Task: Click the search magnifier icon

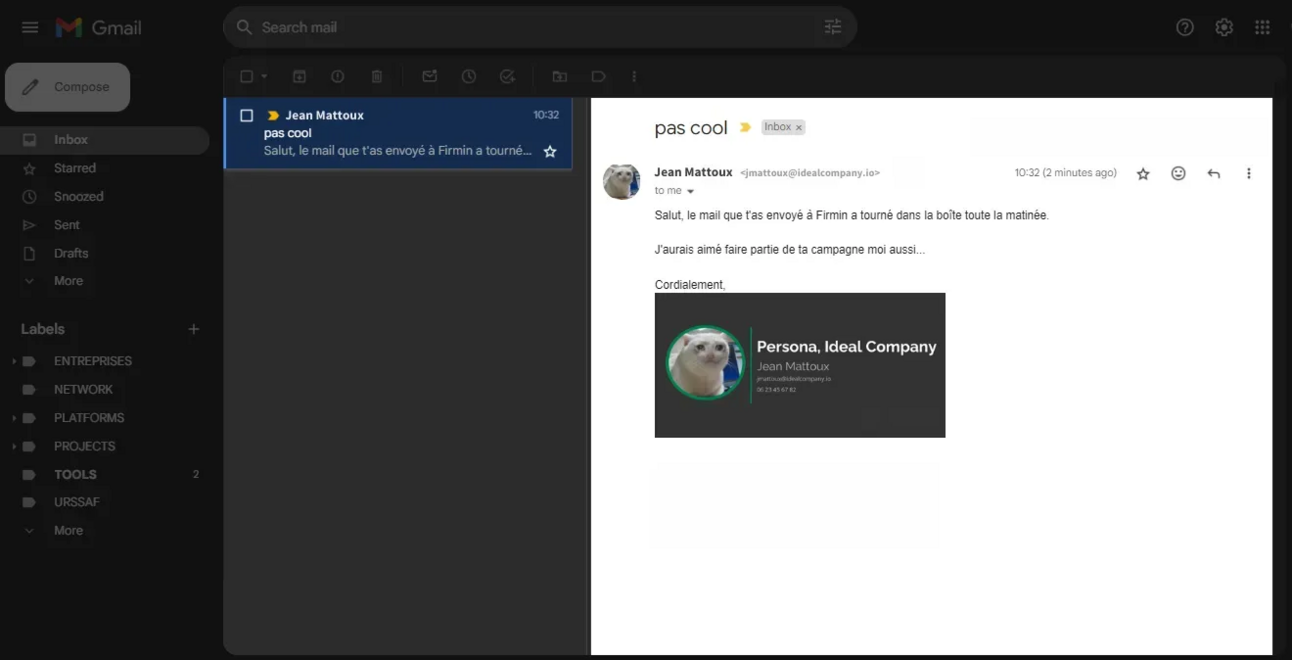Action: [x=244, y=27]
